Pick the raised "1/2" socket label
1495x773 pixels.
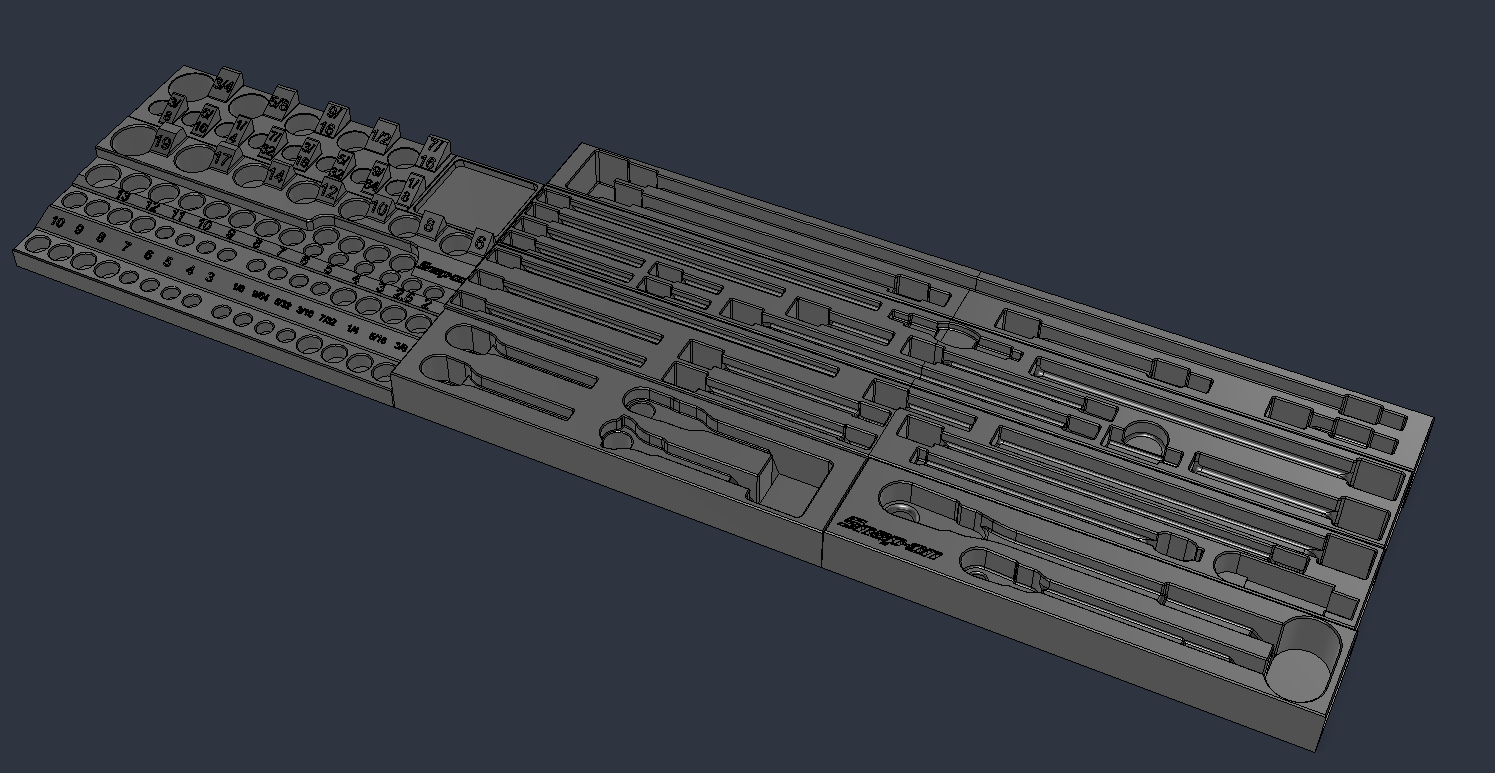point(381,136)
